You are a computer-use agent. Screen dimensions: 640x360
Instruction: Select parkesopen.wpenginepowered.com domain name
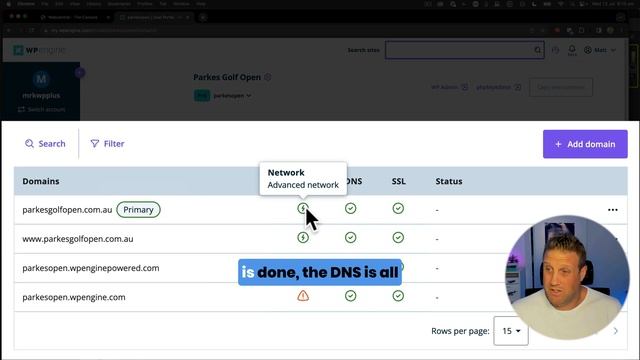click(91, 268)
